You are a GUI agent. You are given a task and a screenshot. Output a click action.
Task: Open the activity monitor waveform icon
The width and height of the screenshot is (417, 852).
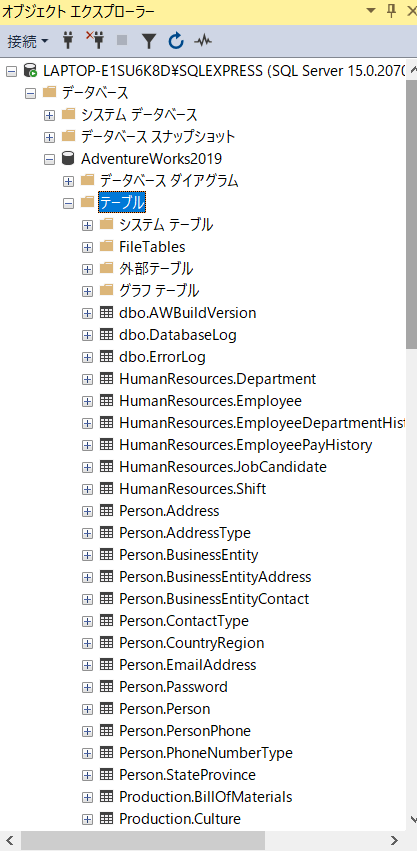203,40
